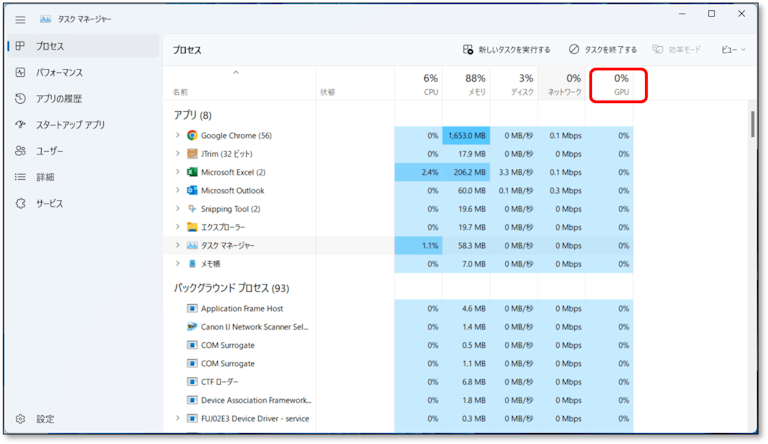Collapse sort arrow above the 名前 column
This screenshot has width=768, height=444.
tap(236, 73)
